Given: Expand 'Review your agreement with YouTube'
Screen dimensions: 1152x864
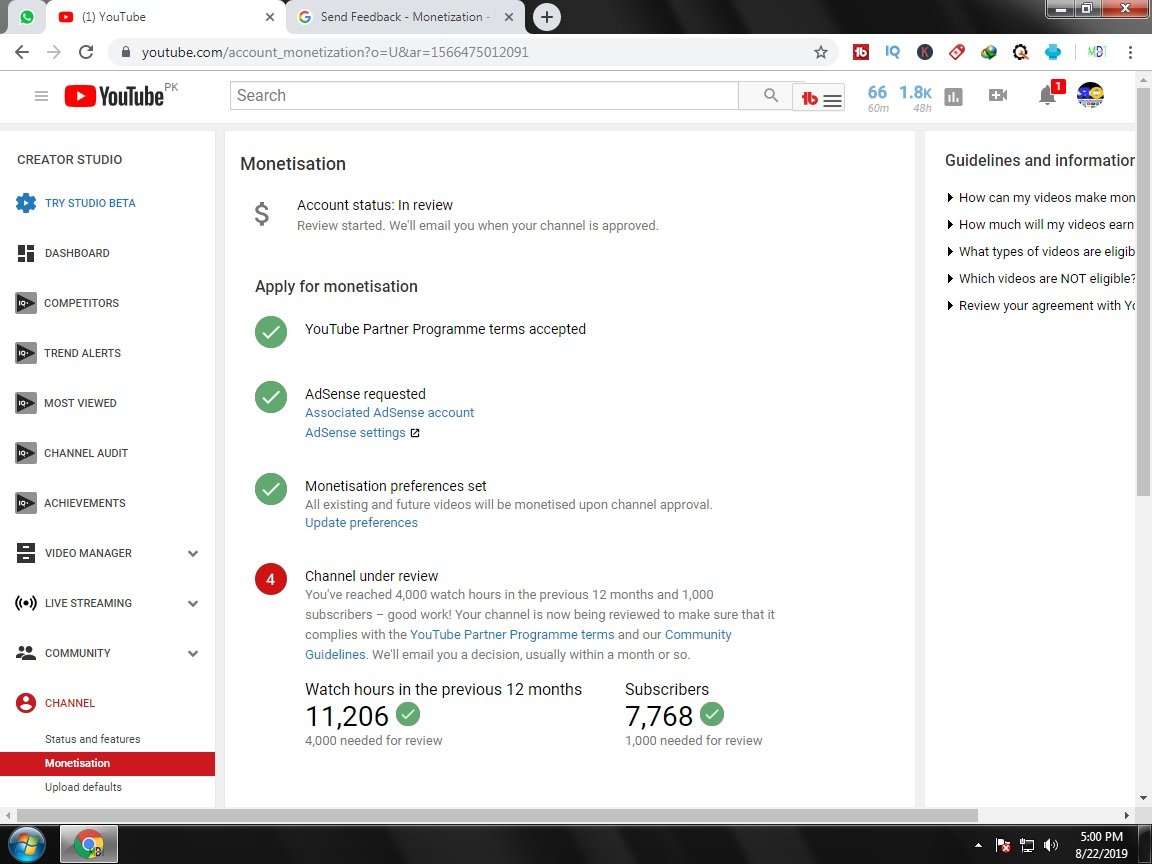Looking at the screenshot, I should pos(1040,306).
